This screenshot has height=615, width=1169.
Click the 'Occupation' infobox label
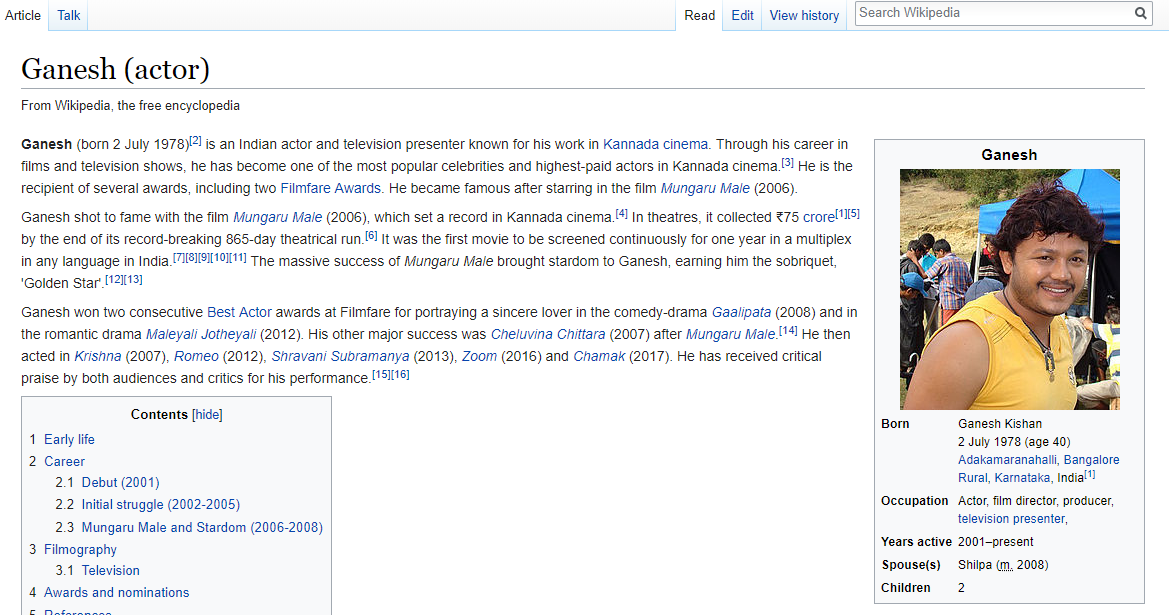(915, 501)
